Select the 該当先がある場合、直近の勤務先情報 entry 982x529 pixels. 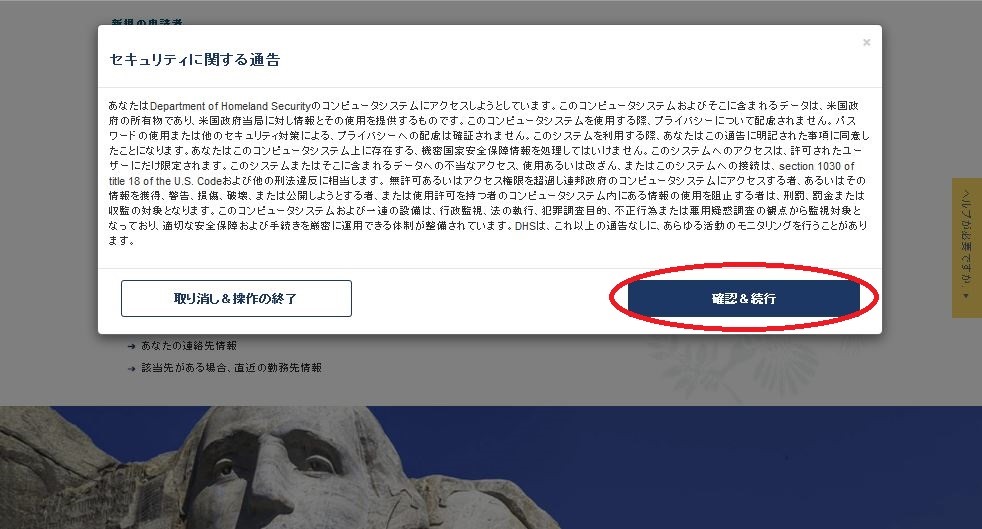(x=231, y=367)
